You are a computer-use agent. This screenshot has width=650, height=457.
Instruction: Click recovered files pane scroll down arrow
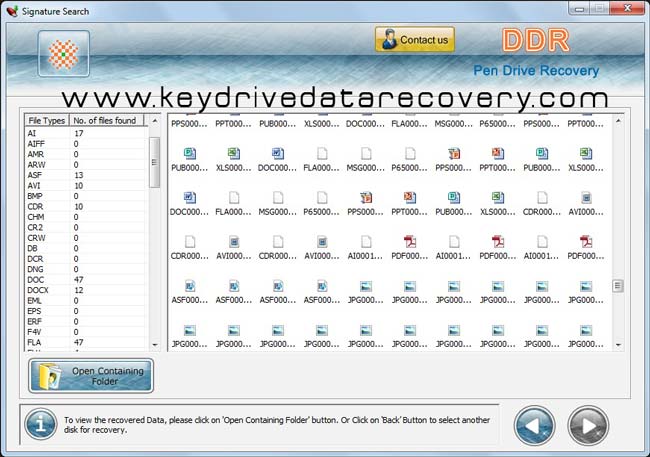[618, 345]
